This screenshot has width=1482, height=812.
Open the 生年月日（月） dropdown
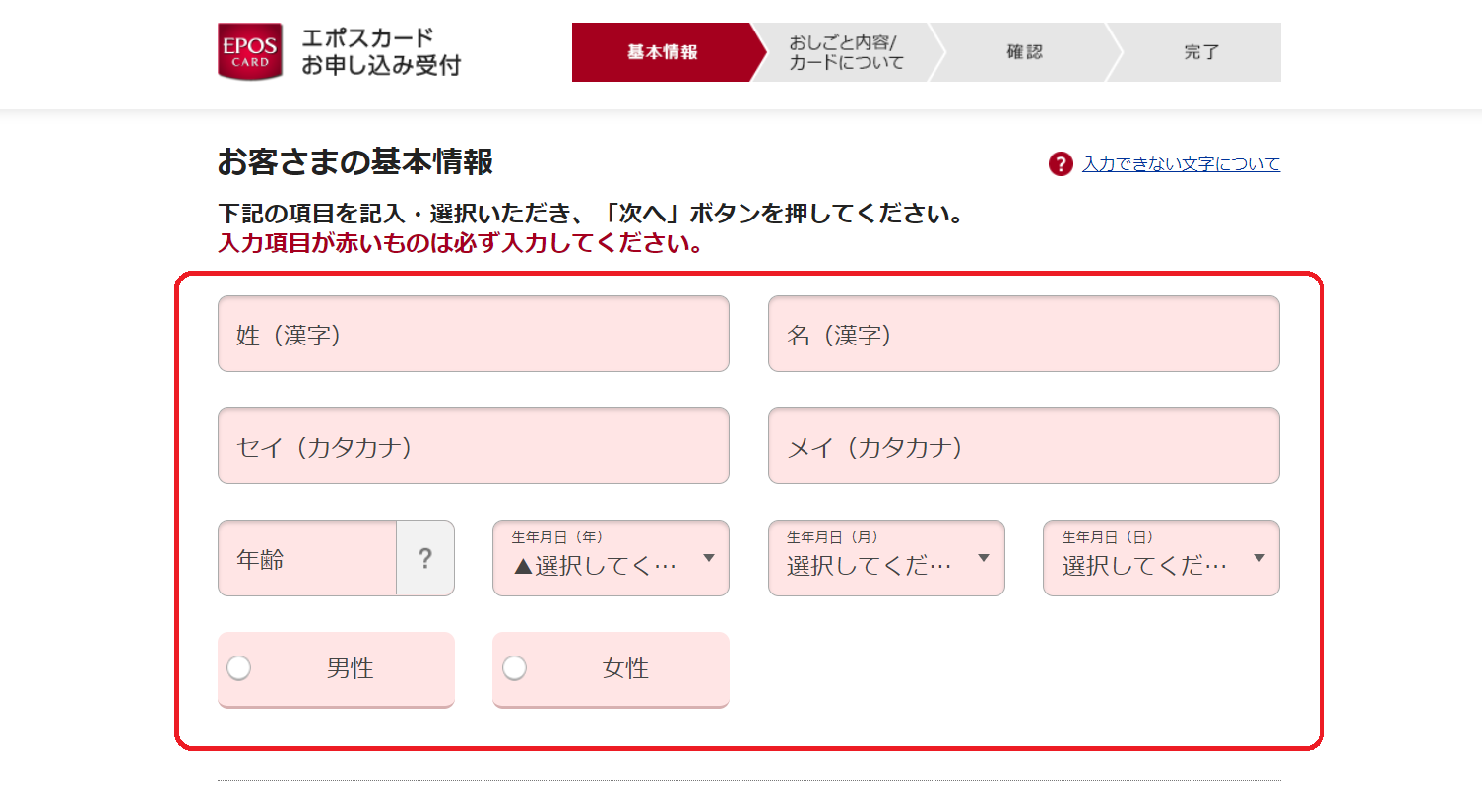tap(886, 558)
